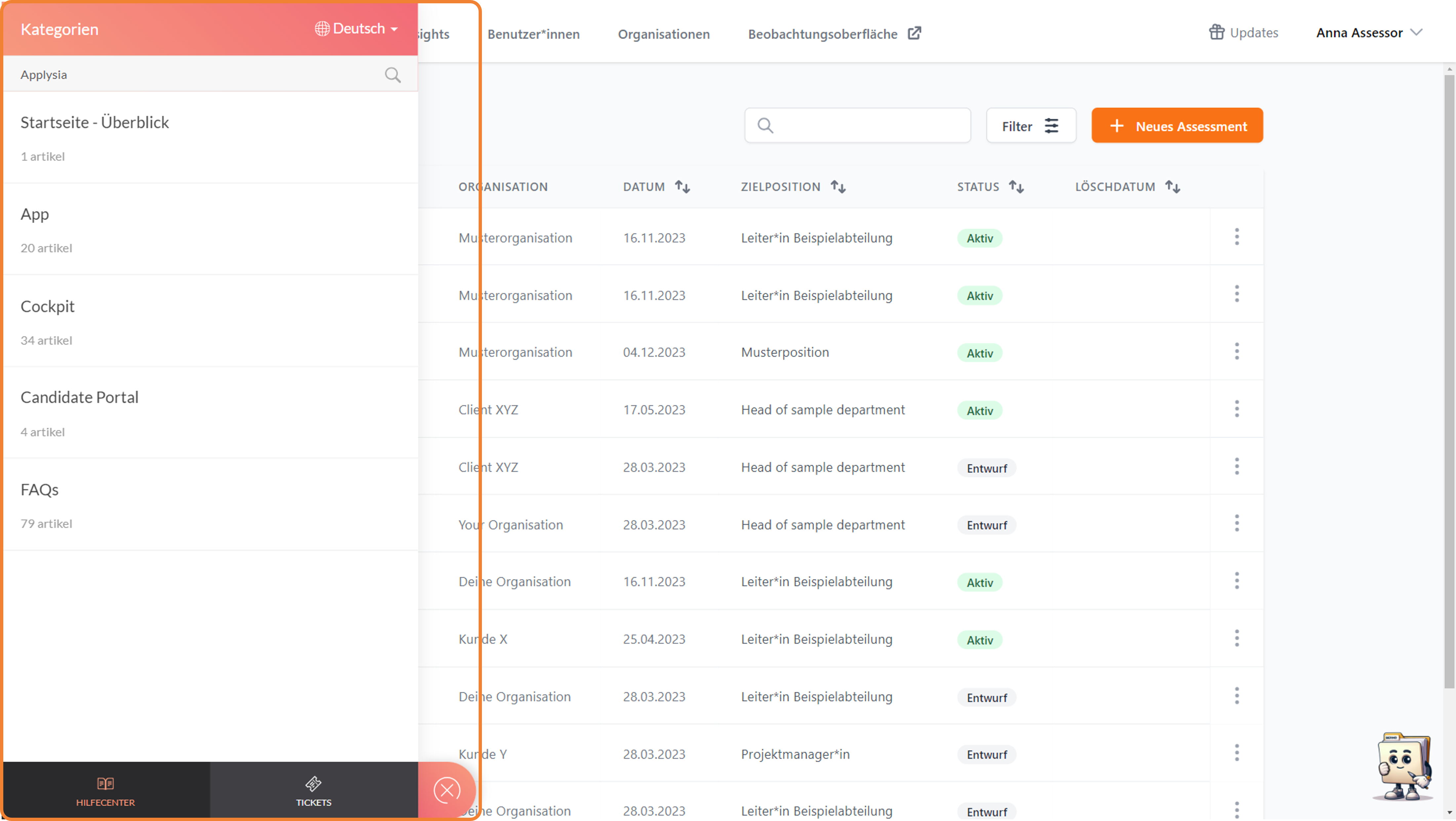Screen dimensions: 1456x821
Task: Click the help mascot character icon
Action: click(1404, 767)
